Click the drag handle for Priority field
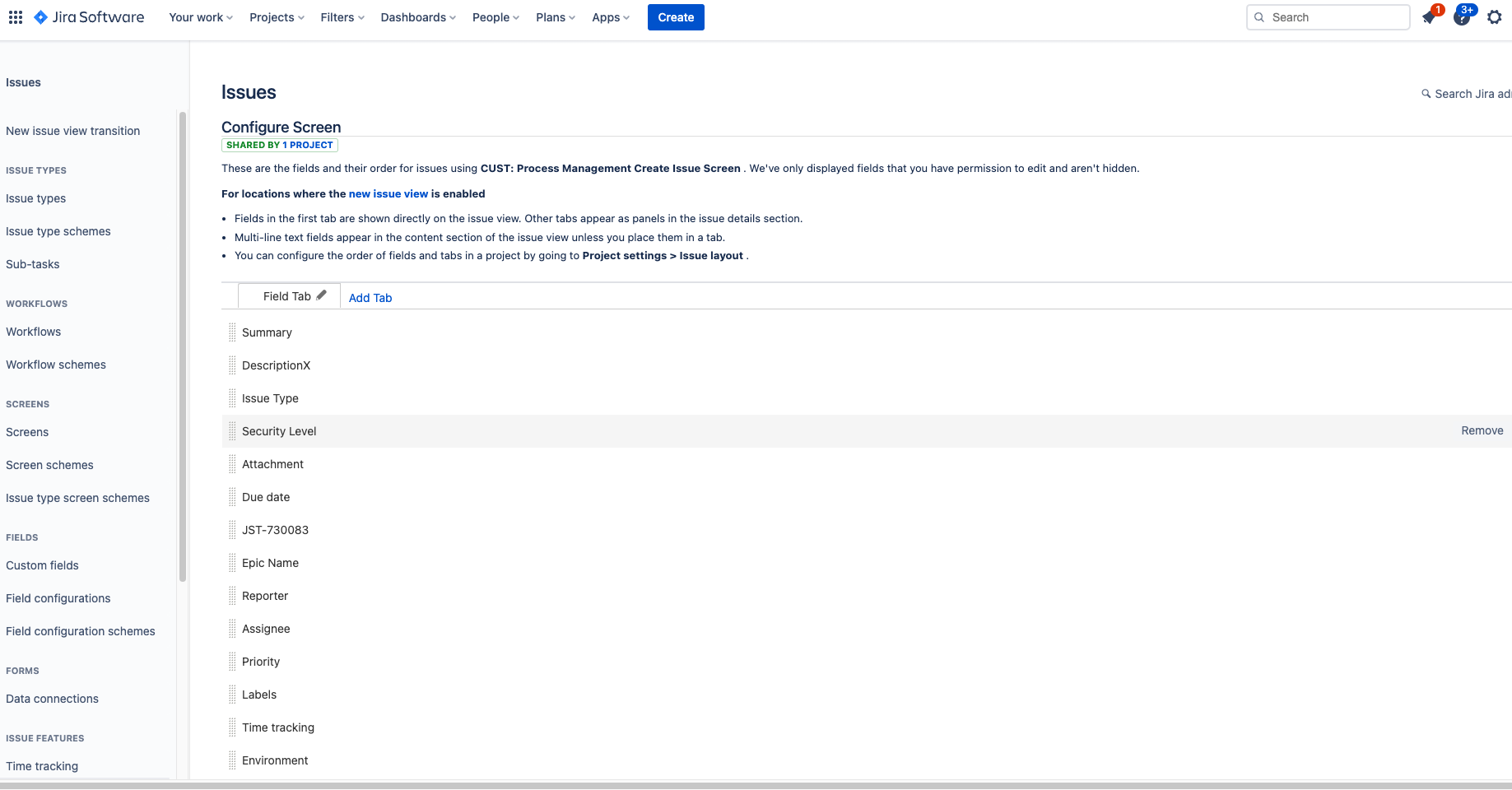The height and width of the screenshot is (790, 1512). [x=232, y=662]
